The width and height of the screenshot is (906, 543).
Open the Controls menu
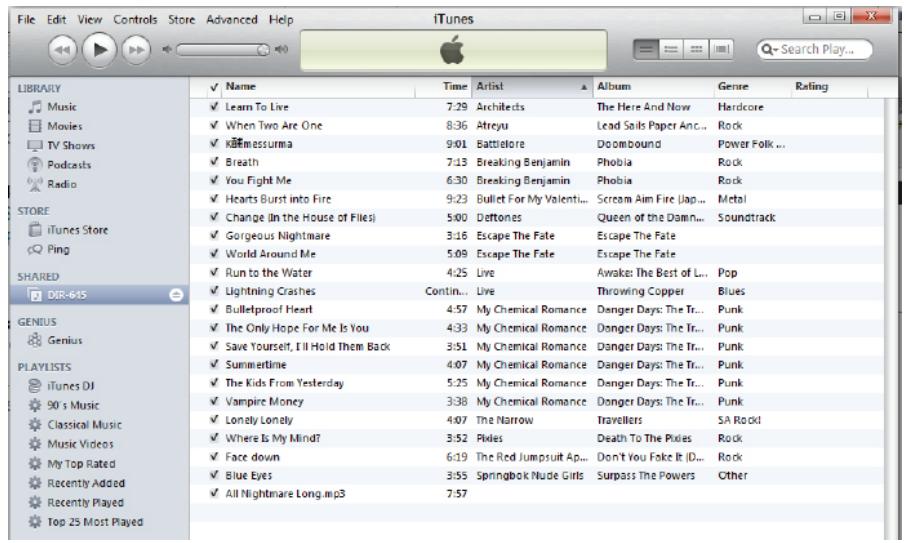(135, 20)
